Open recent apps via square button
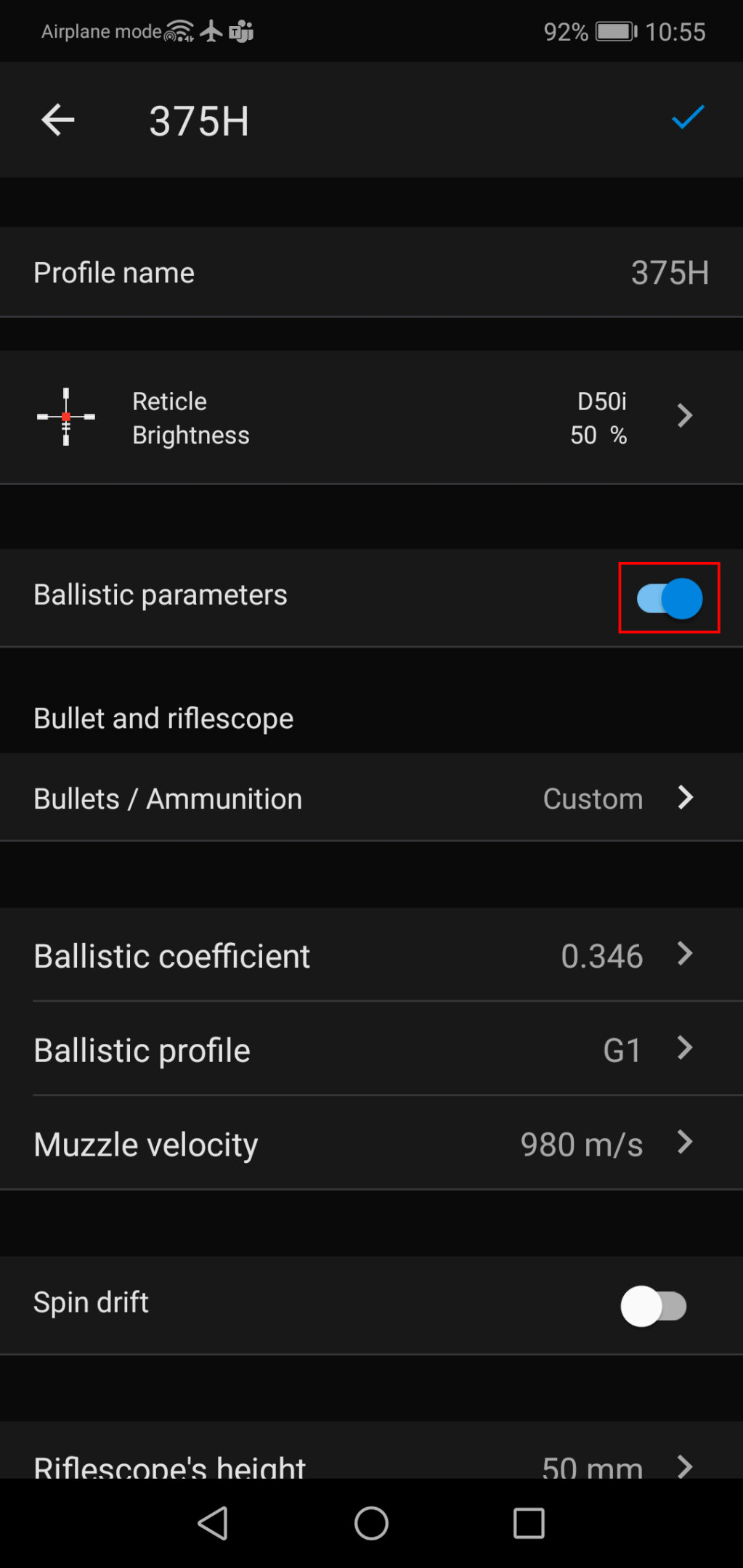The width and height of the screenshot is (743, 1568). 529,1522
